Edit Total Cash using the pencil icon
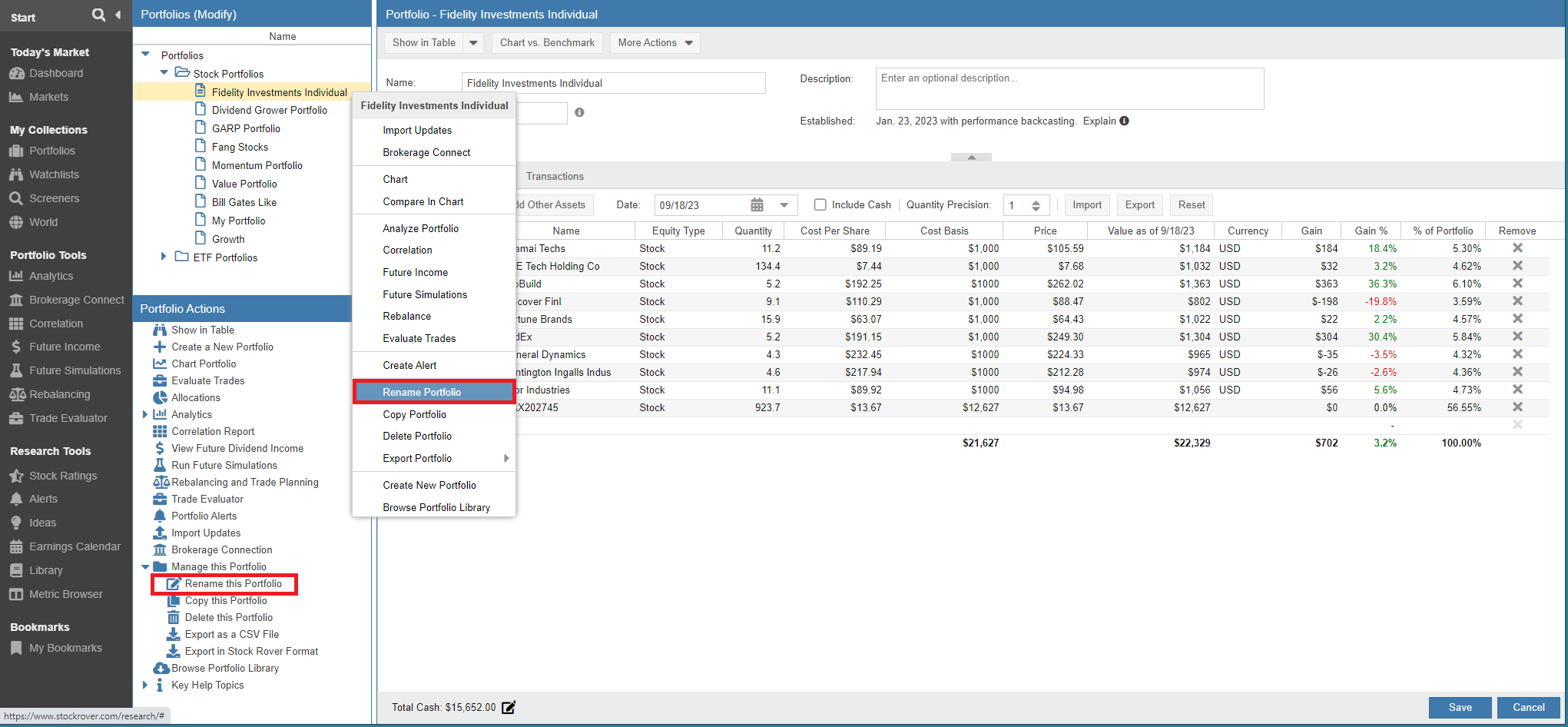The width and height of the screenshot is (1568, 727). pos(509,707)
